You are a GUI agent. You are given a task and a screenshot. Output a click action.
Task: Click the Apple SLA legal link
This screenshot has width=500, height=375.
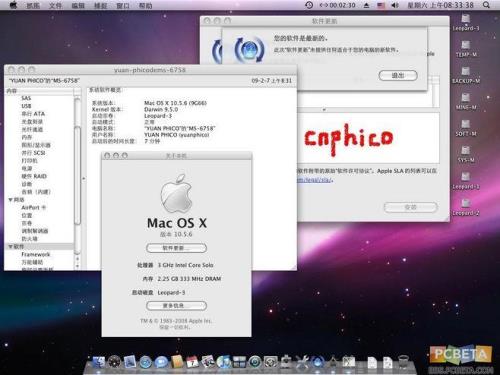pos(315,180)
